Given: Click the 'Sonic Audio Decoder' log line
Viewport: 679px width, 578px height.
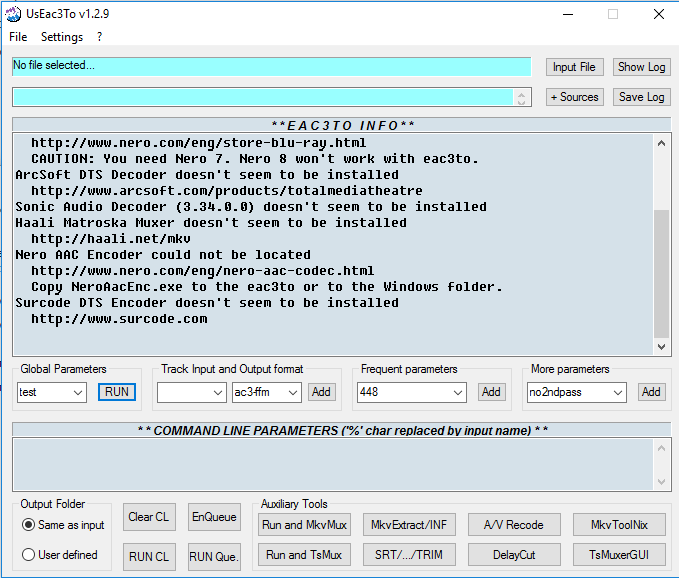Looking at the screenshot, I should coord(251,207).
